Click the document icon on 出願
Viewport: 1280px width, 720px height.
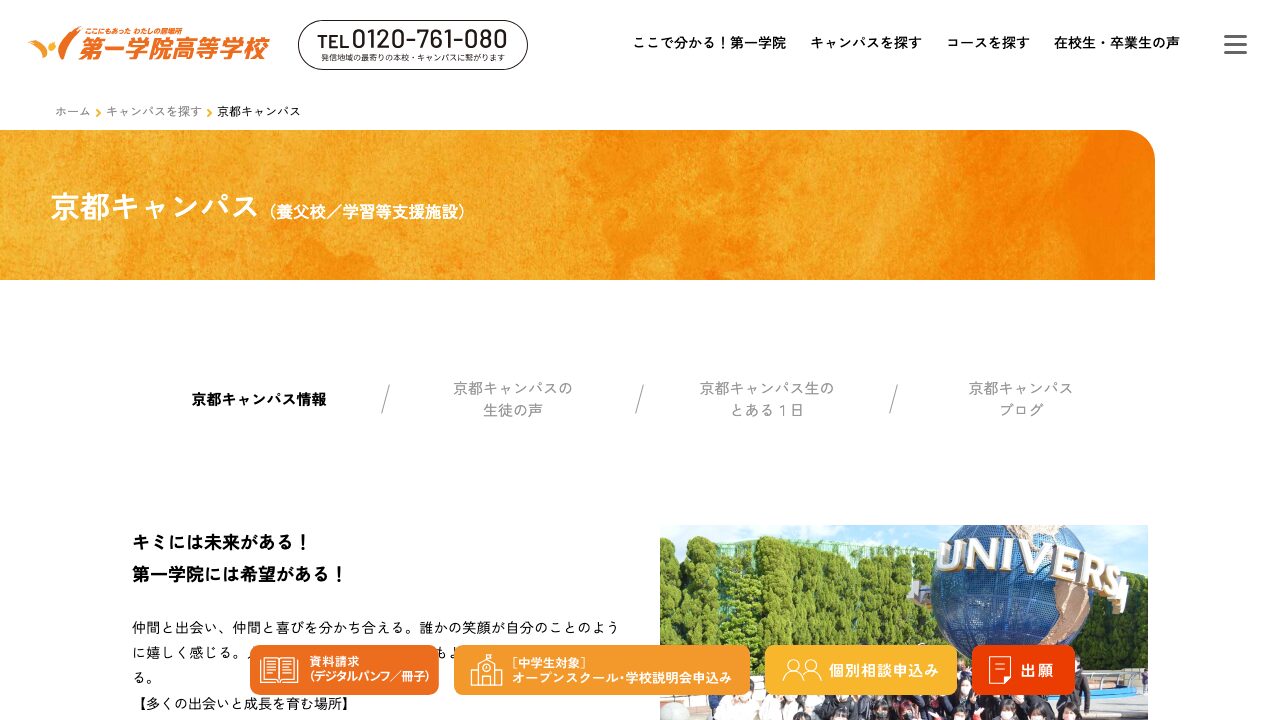click(1000, 670)
